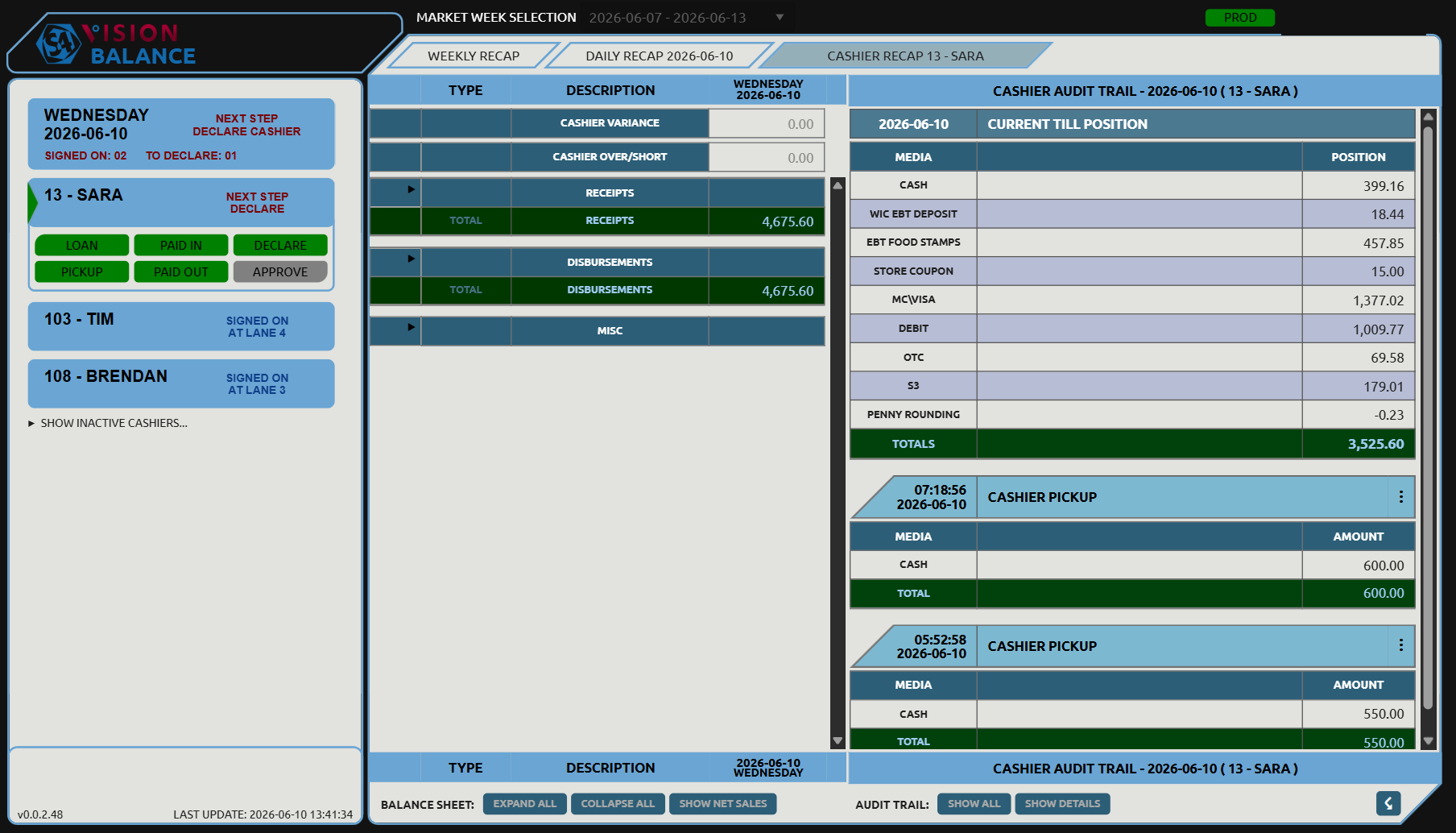
Task: Select cashier 13 - Sara card
Action: pyautogui.click(x=181, y=202)
